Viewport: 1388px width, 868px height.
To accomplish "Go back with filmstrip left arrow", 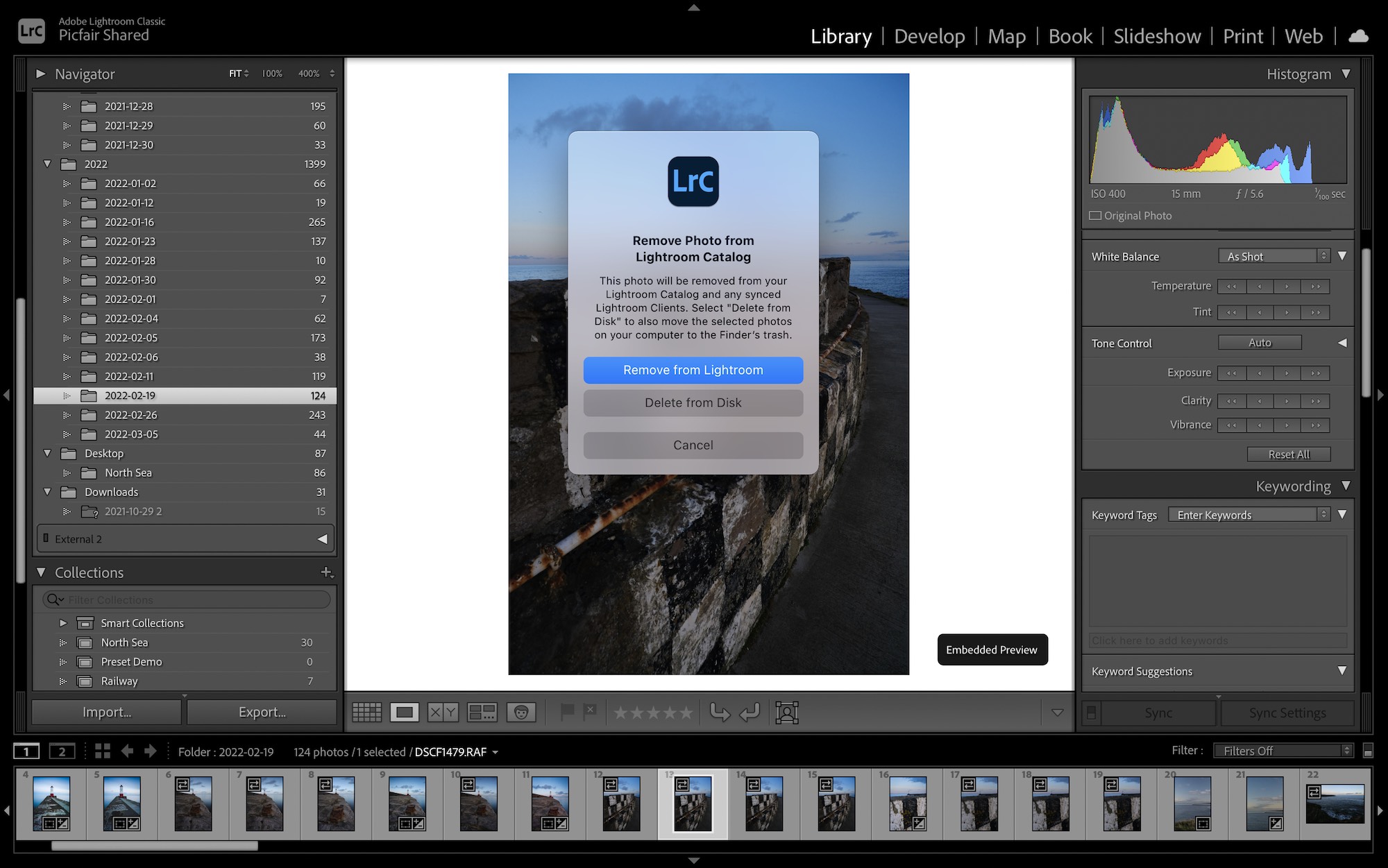I will [x=127, y=751].
